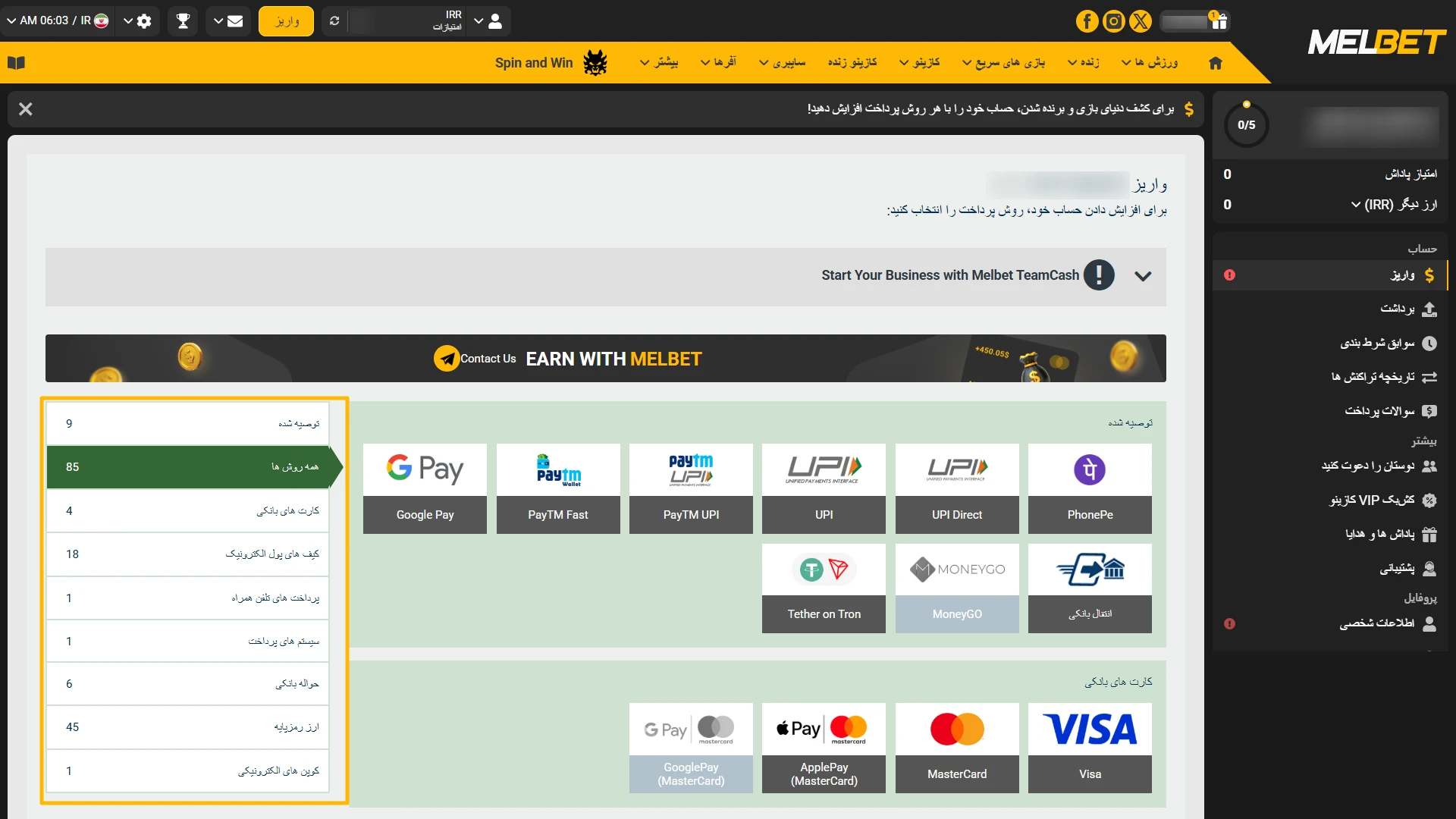This screenshot has height=819, width=1456.
Task: Open the X (Twitter) social icon
Action: pos(1140,21)
